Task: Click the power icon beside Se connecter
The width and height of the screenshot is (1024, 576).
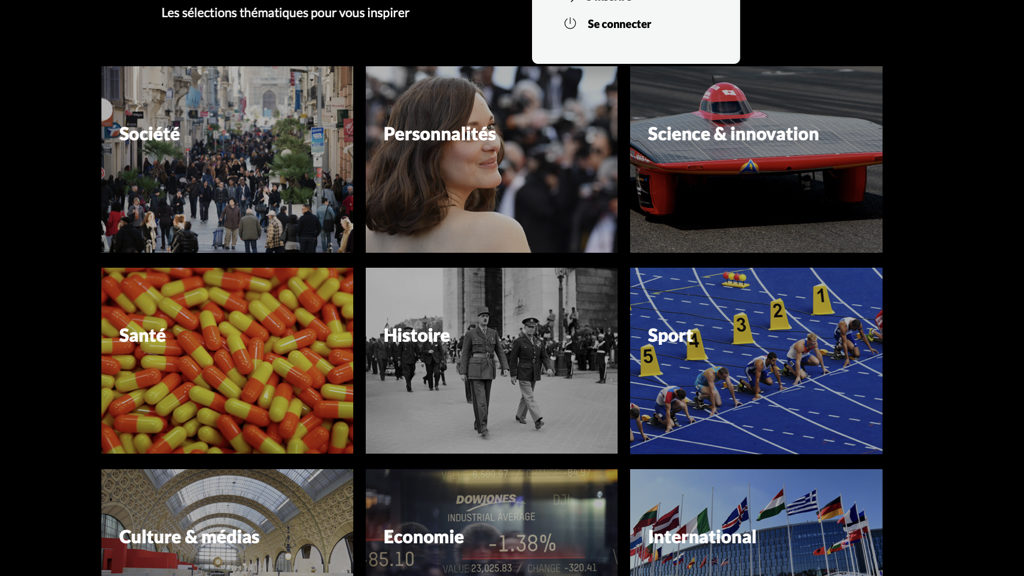Action: pos(570,24)
